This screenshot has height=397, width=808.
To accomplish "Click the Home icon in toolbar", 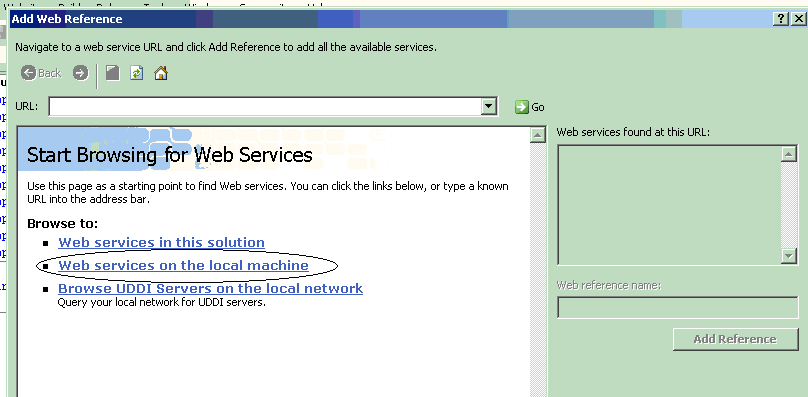I will [161, 73].
